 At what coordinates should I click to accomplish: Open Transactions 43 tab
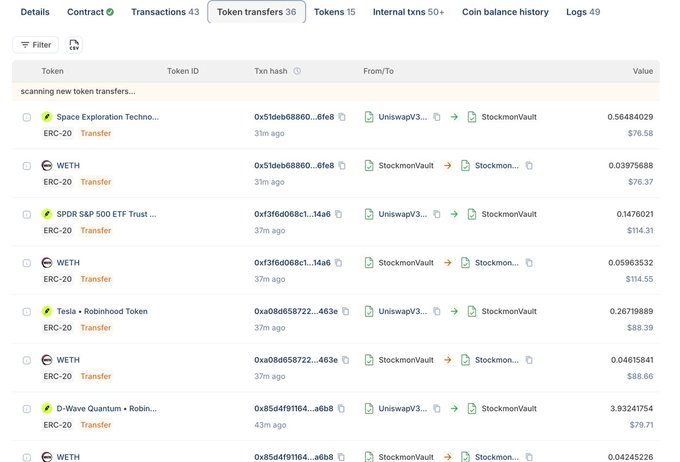click(165, 12)
